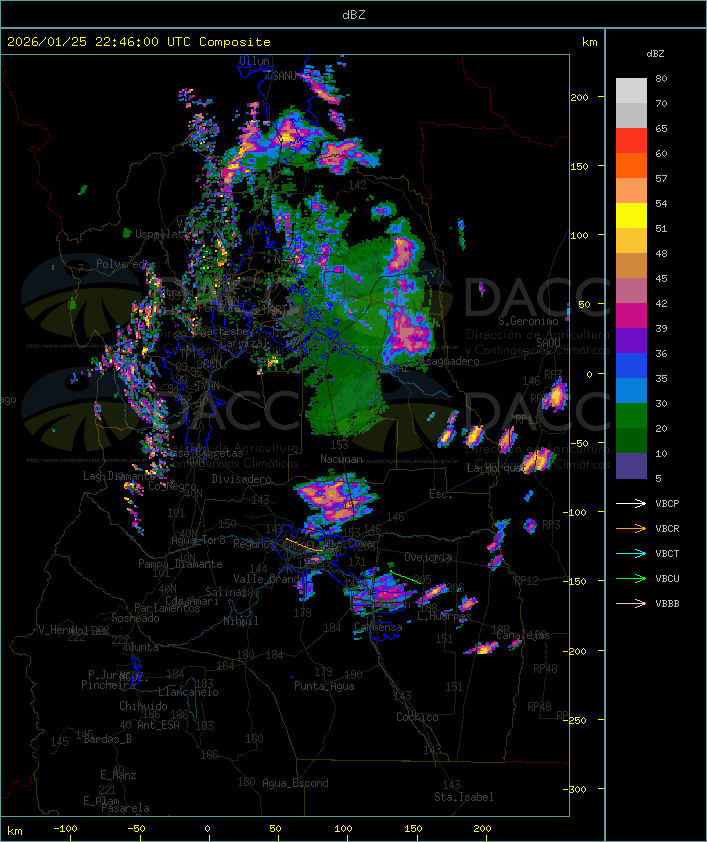Click the indigo 5-10 dBZ swatch
The height and width of the screenshot is (842, 707).
click(x=631, y=466)
